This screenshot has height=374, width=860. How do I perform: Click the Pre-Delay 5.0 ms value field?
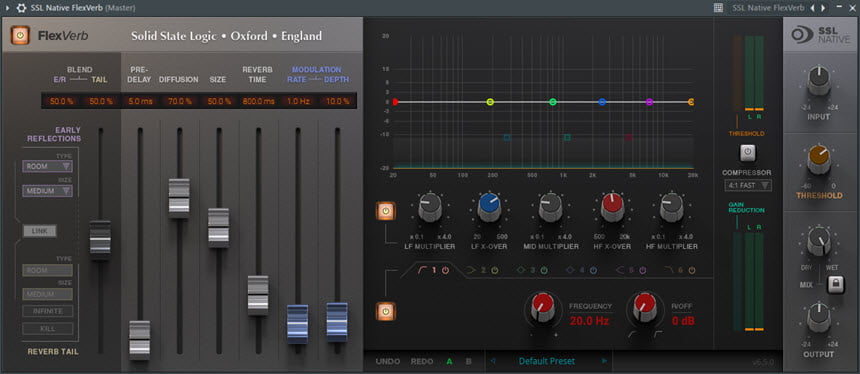(x=139, y=101)
